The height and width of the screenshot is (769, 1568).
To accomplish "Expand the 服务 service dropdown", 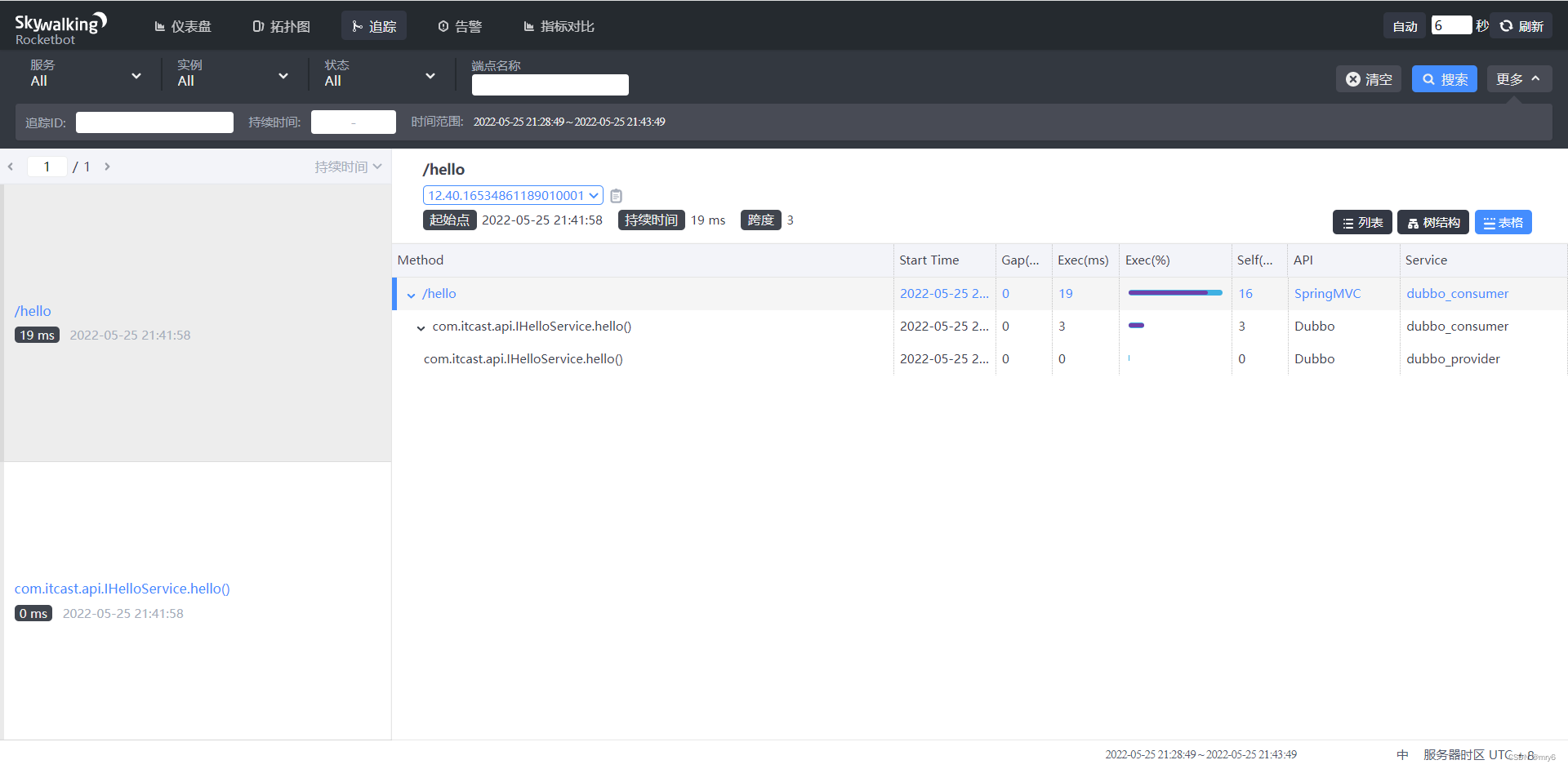I will click(86, 75).
